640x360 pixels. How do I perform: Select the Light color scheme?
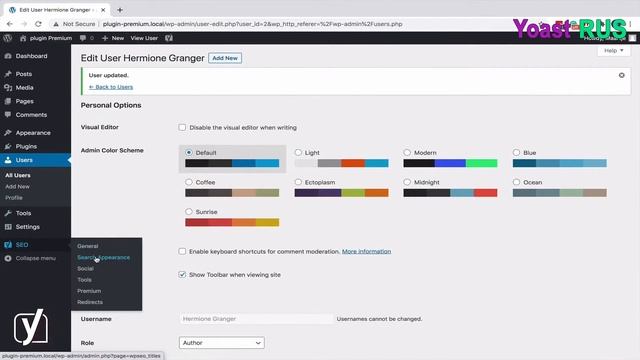pos(298,152)
